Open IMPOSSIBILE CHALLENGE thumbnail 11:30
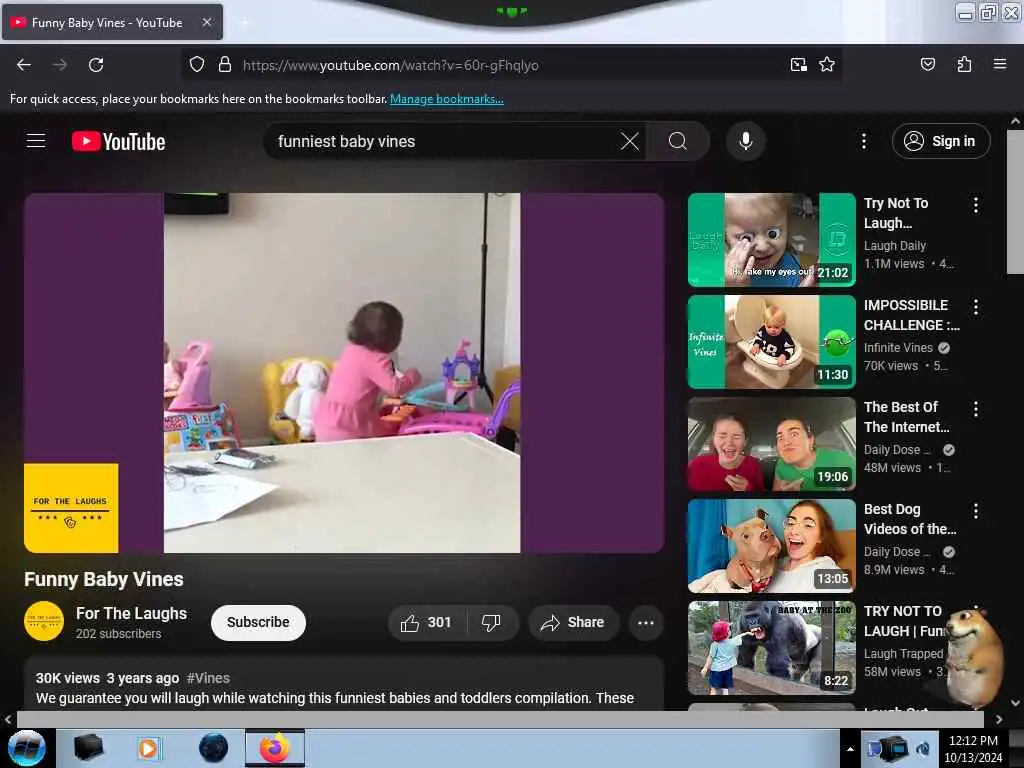This screenshot has width=1024, height=768. [x=771, y=342]
